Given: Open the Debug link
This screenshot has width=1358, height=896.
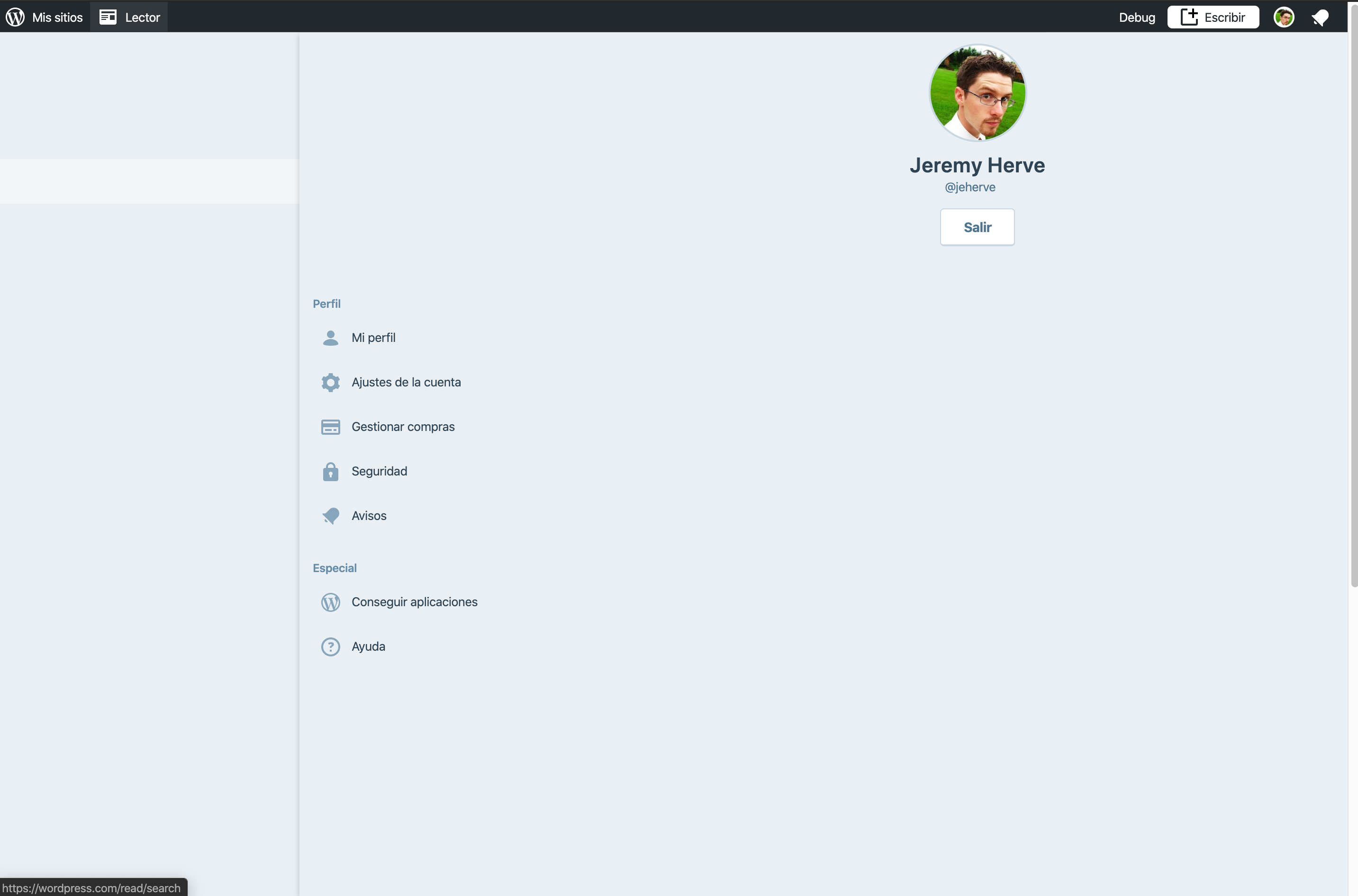Looking at the screenshot, I should coord(1137,17).
